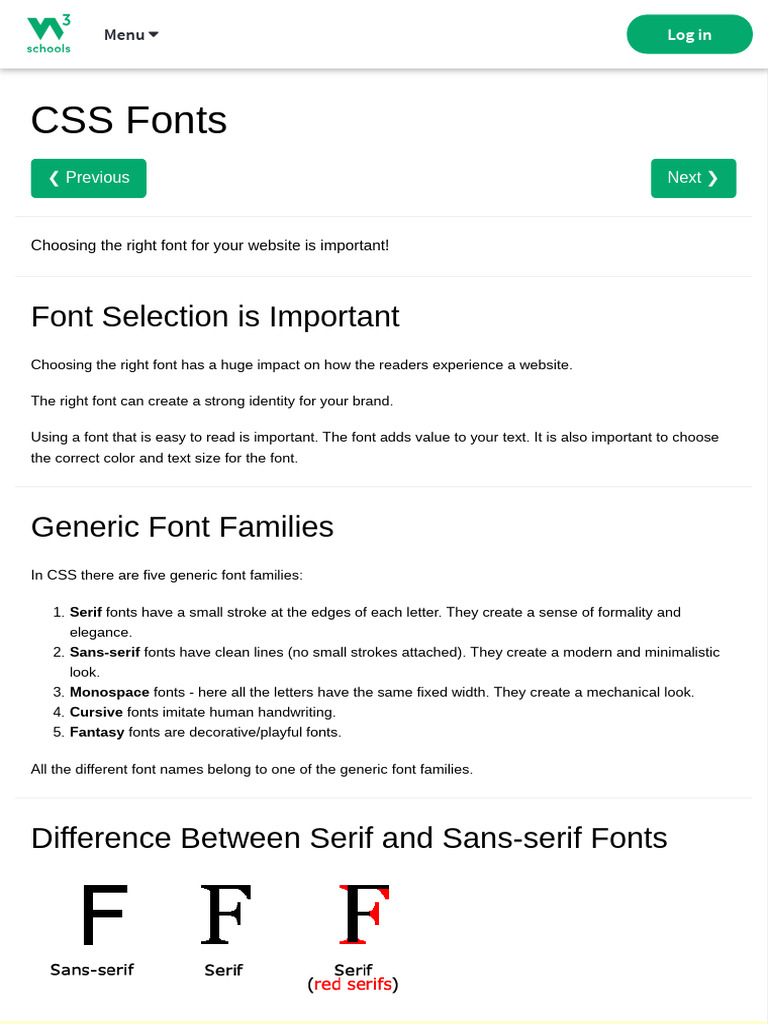Click the W3Schools logo

(48, 34)
